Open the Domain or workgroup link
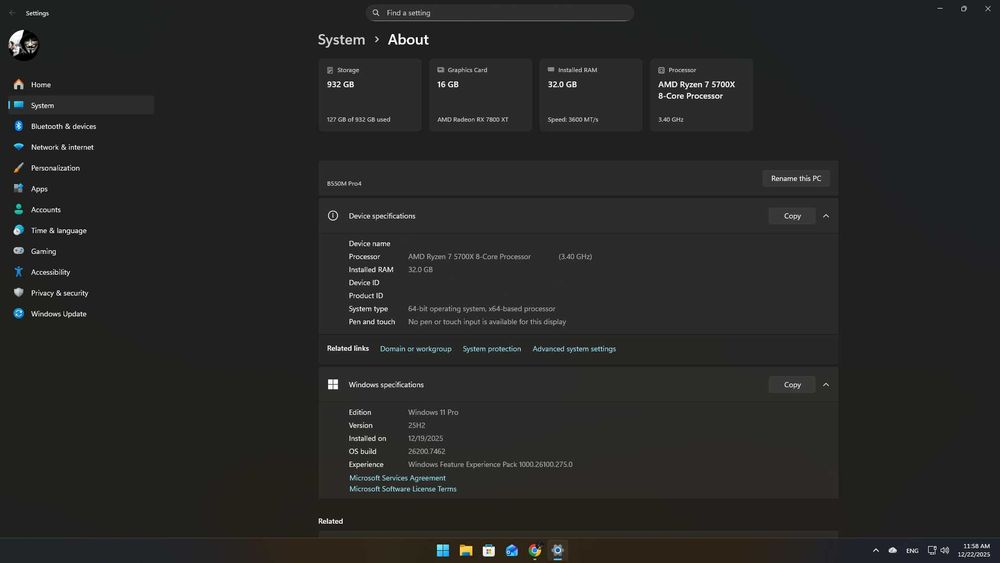This screenshot has height=563, width=1000. 416,349
